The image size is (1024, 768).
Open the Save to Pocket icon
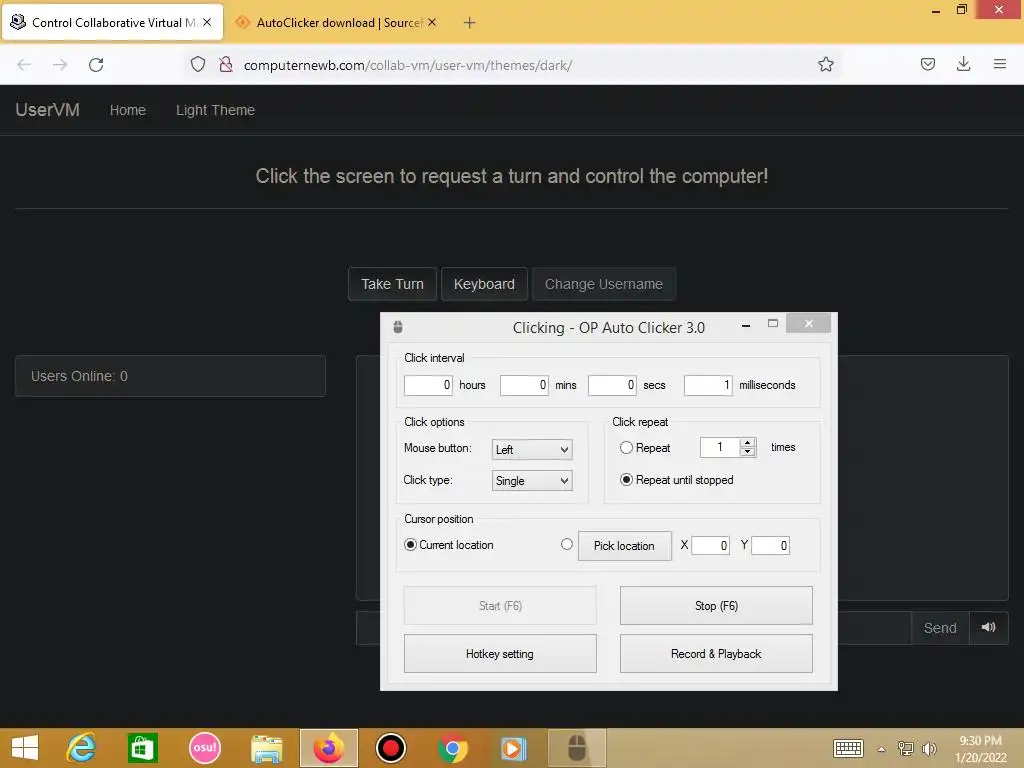point(927,64)
